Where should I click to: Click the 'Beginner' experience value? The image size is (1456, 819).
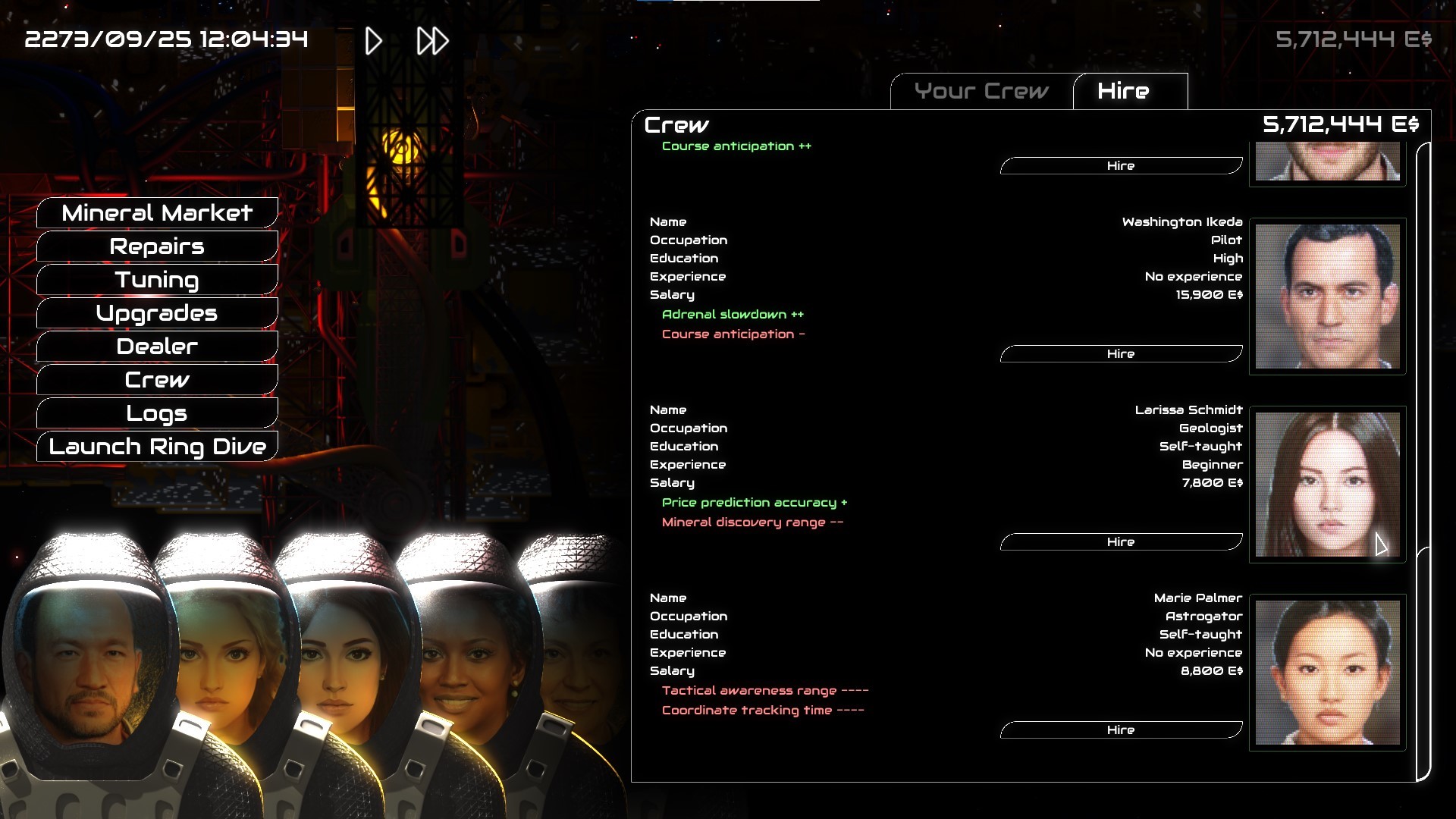pyautogui.click(x=1212, y=465)
